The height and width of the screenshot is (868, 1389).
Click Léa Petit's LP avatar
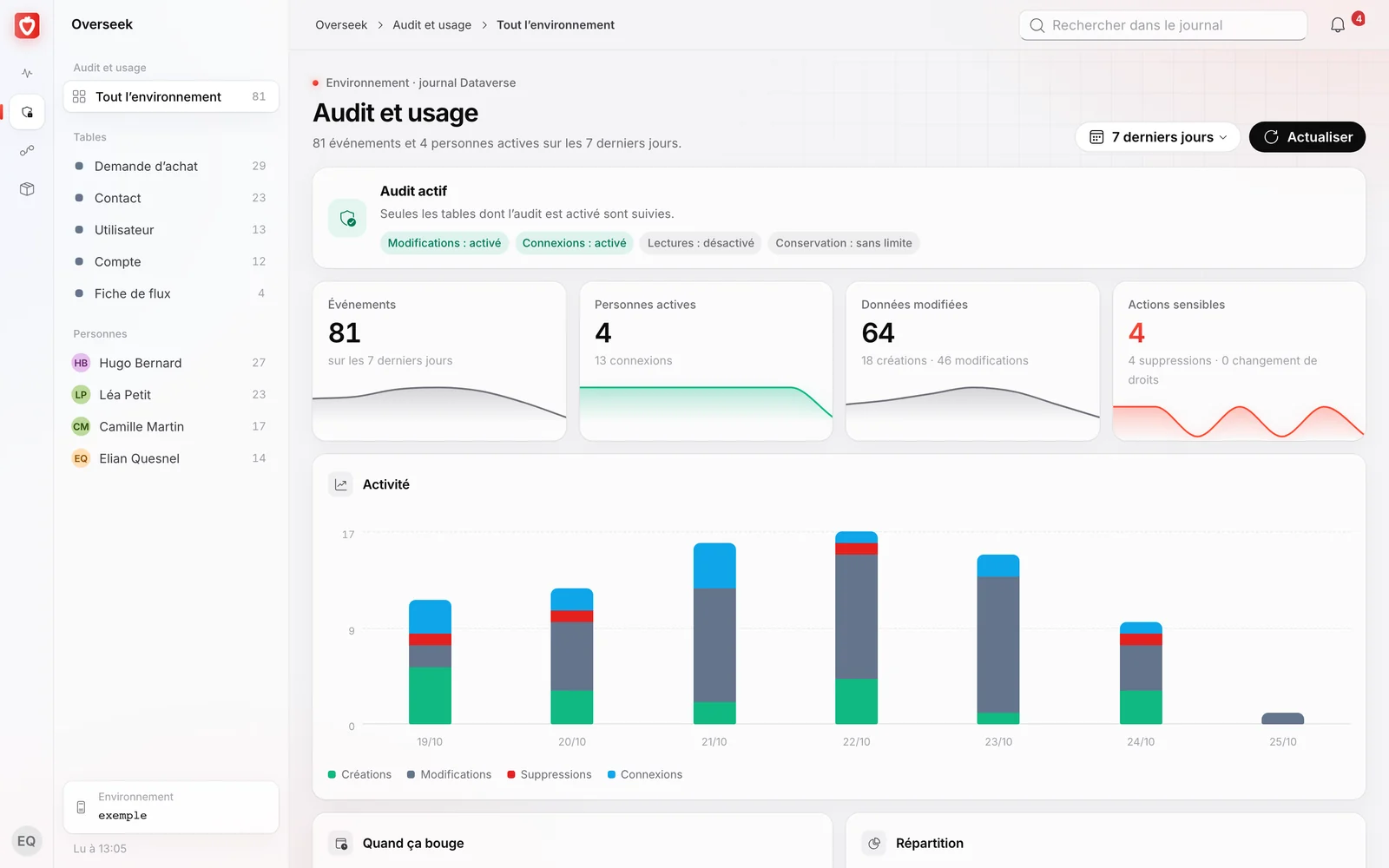pyautogui.click(x=81, y=395)
